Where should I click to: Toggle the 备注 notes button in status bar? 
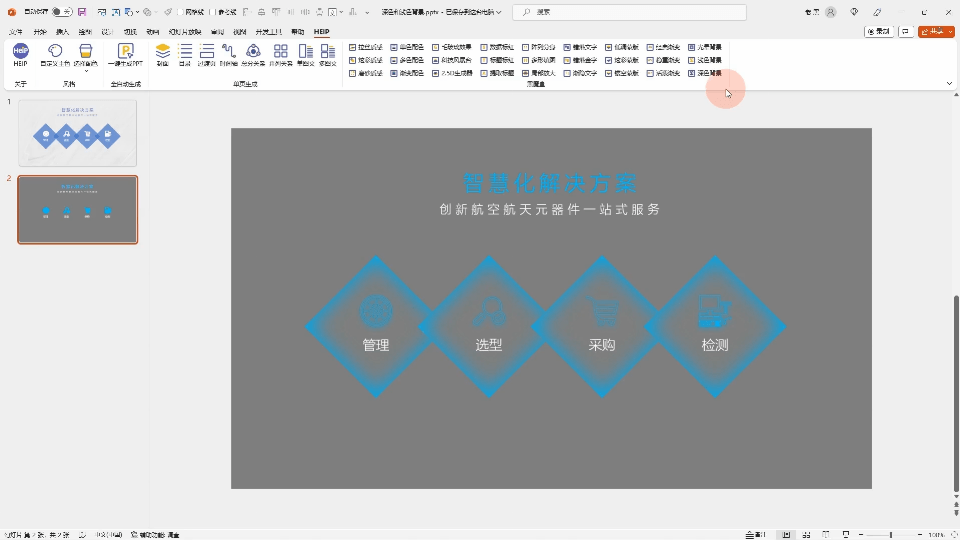click(x=756, y=534)
